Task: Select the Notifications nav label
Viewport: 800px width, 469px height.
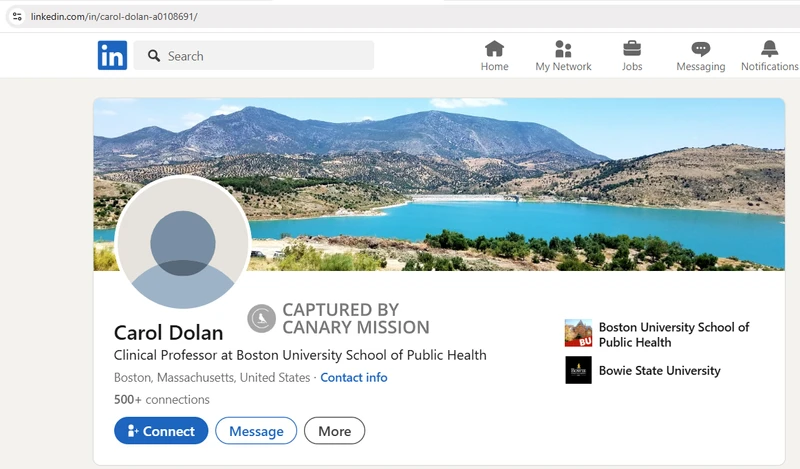Action: point(769,66)
